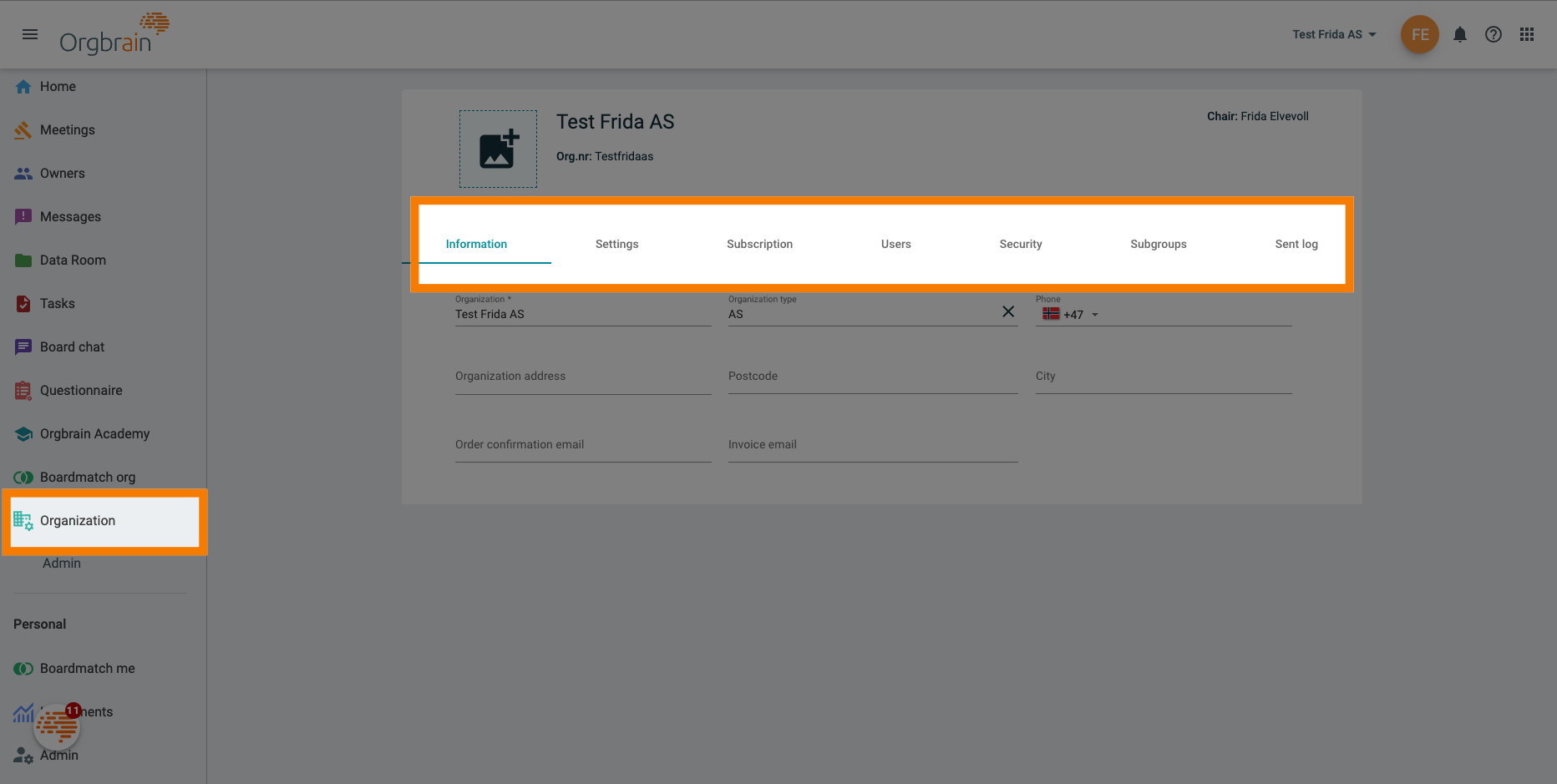Open Board chat from the sidebar
Image resolution: width=1557 pixels, height=784 pixels.
point(72,346)
